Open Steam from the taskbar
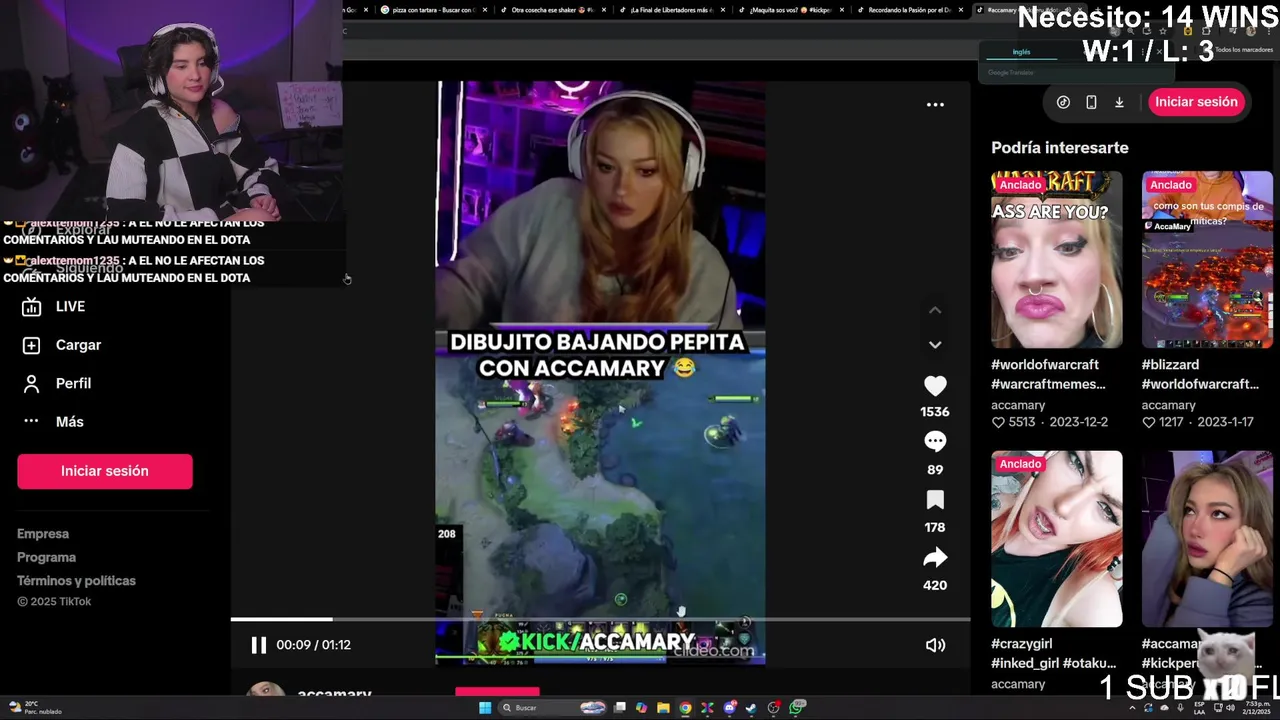The image size is (1280, 720). pyautogui.click(x=751, y=708)
